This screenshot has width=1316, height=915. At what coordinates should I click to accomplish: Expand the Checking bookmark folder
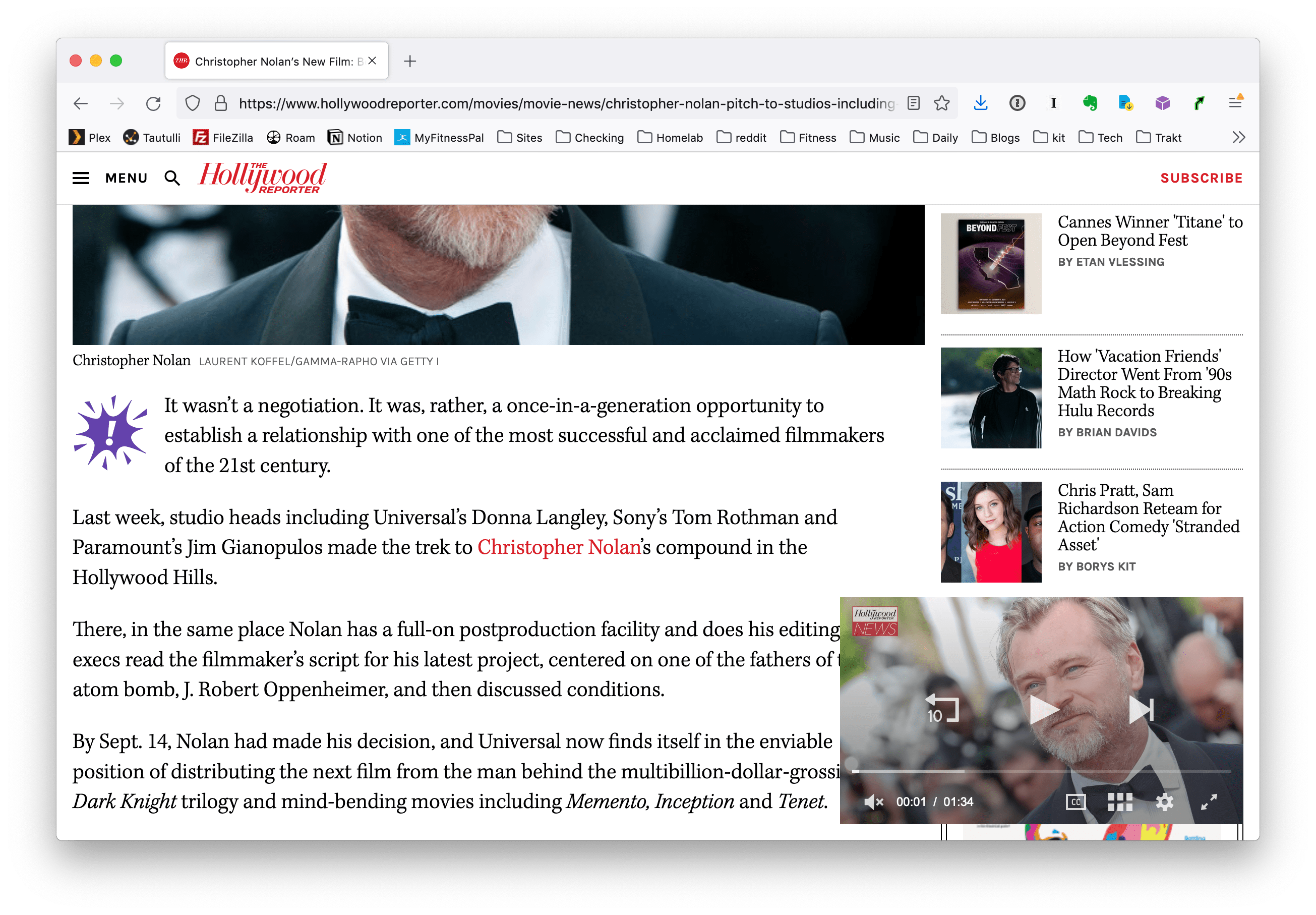click(x=589, y=138)
